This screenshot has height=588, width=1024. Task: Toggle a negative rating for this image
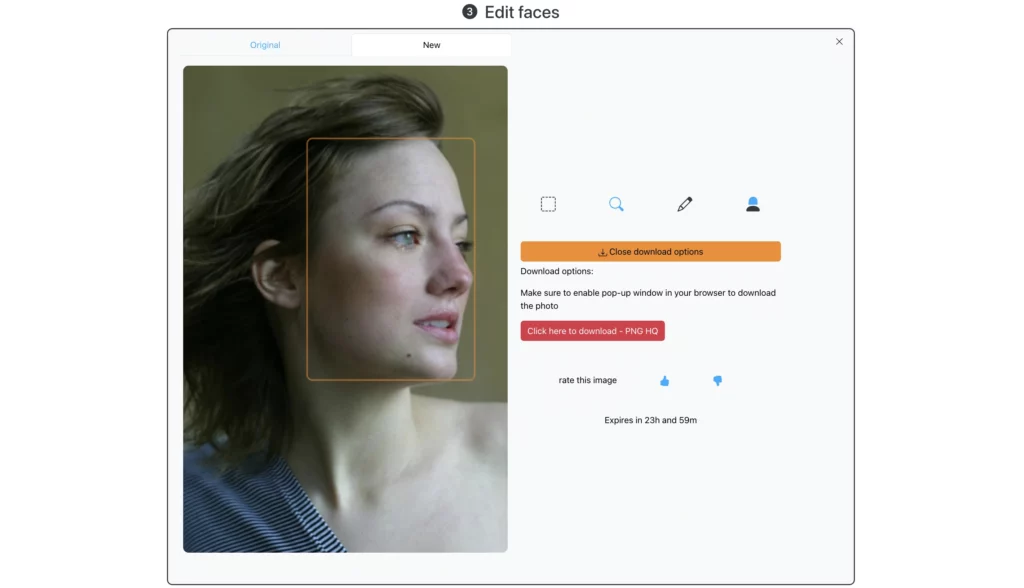click(718, 380)
